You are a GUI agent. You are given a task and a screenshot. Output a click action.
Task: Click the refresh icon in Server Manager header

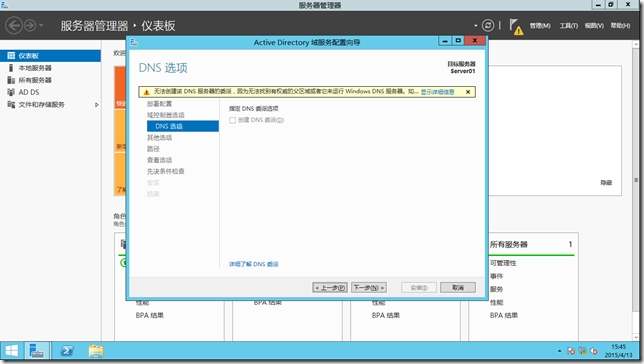tap(488, 25)
